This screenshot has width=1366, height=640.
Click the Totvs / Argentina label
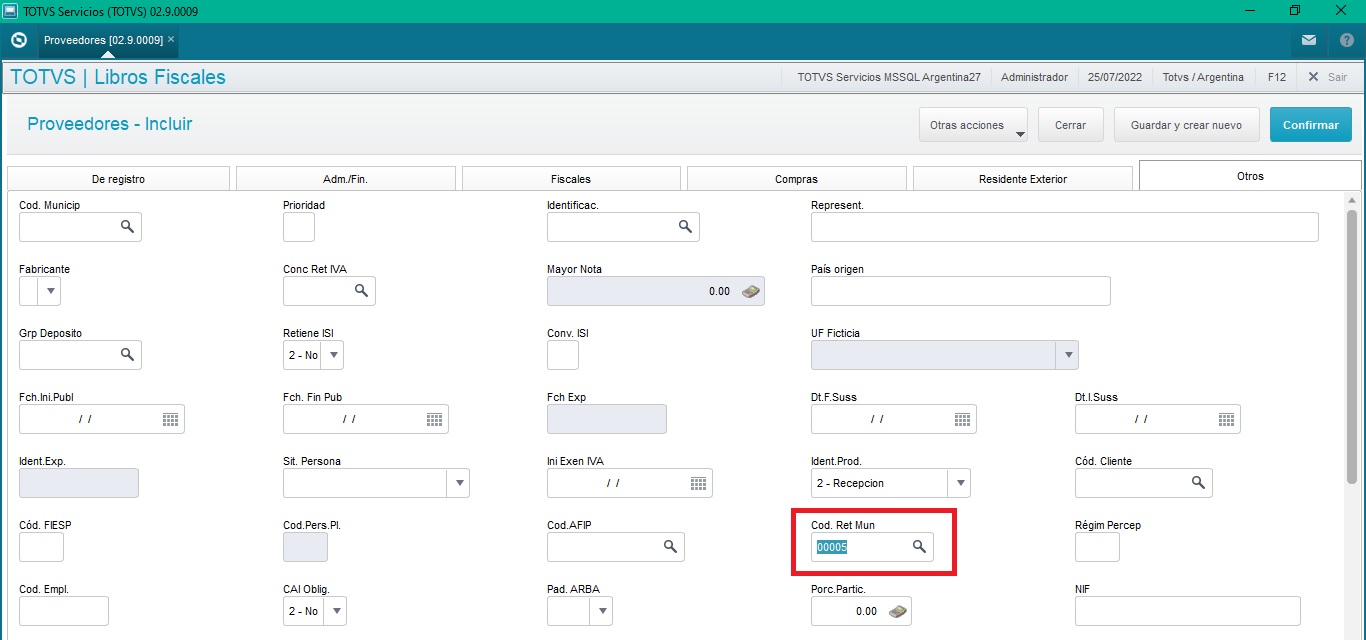point(1203,77)
